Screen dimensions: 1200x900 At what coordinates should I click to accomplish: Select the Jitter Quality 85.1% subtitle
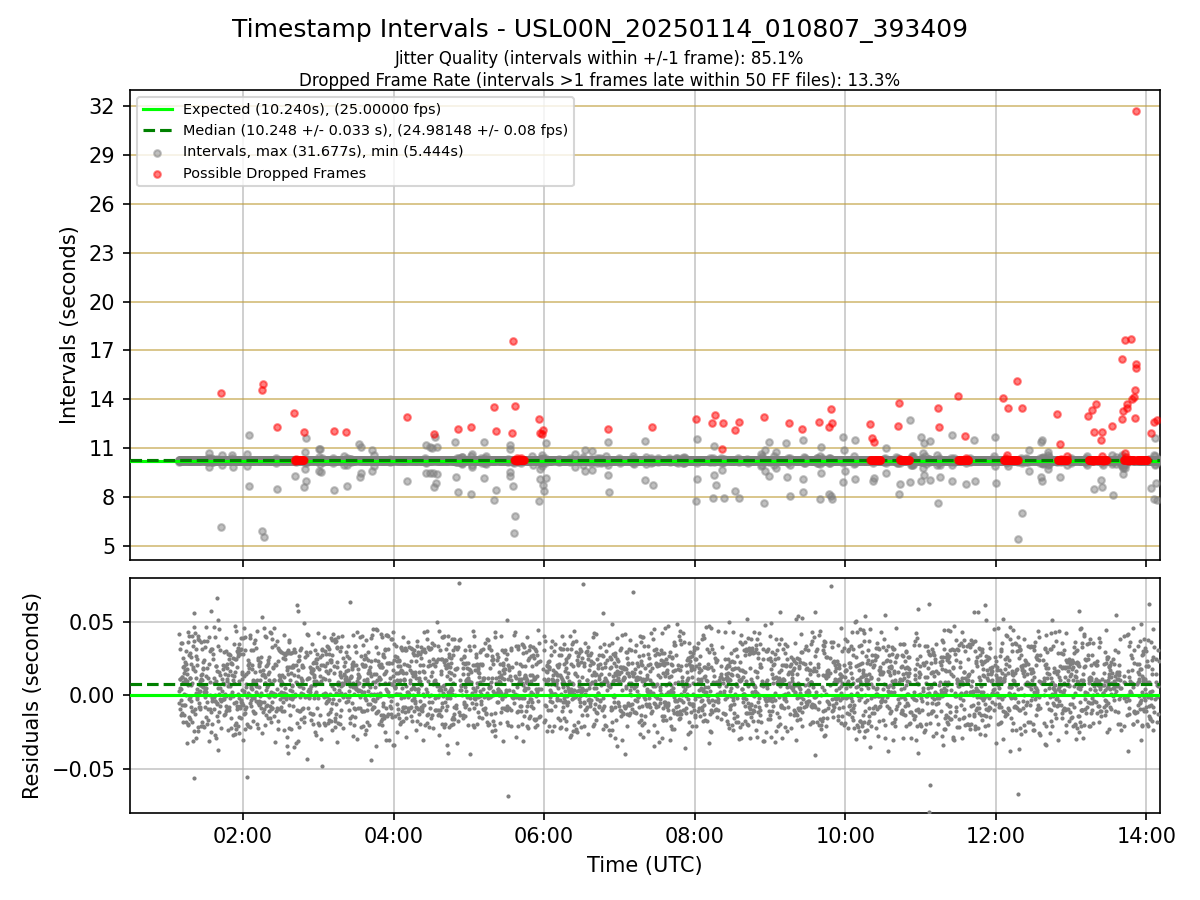coord(600,58)
